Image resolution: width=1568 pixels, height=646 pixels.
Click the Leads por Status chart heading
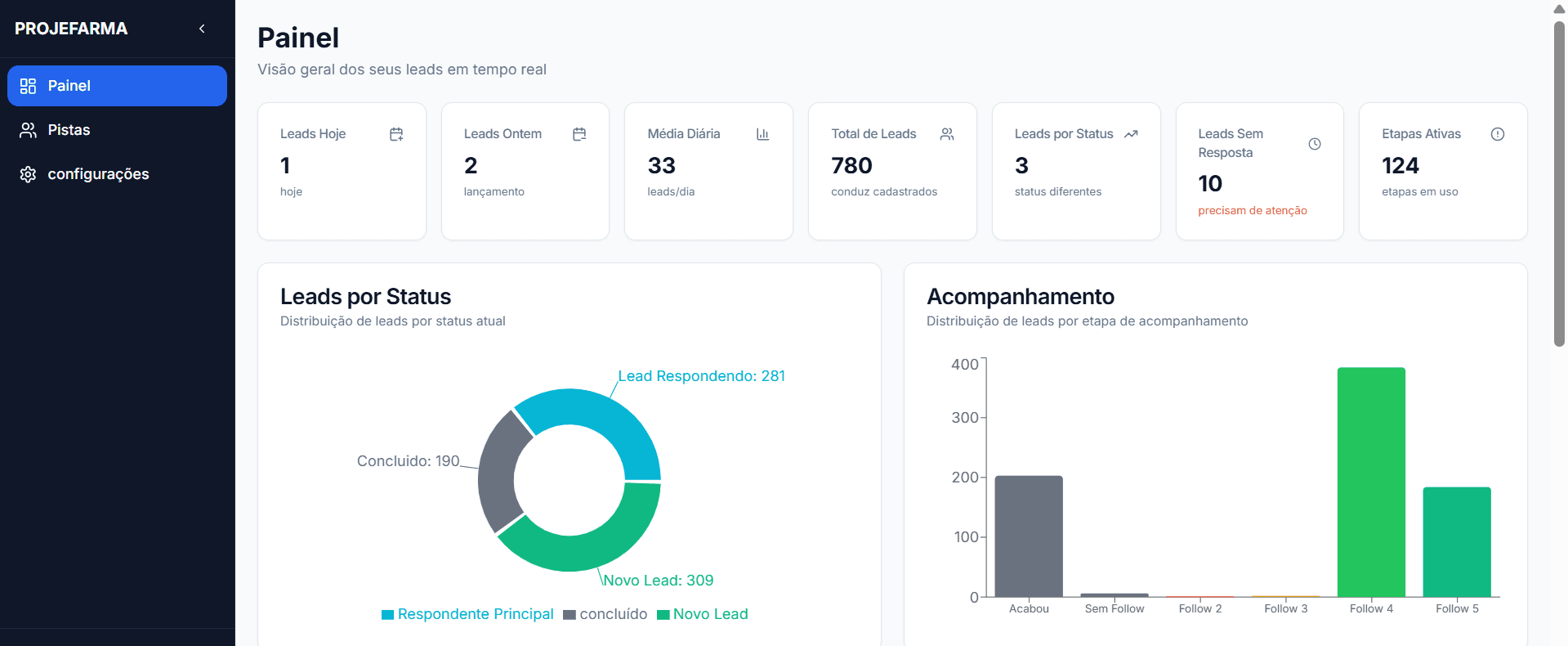(x=365, y=297)
